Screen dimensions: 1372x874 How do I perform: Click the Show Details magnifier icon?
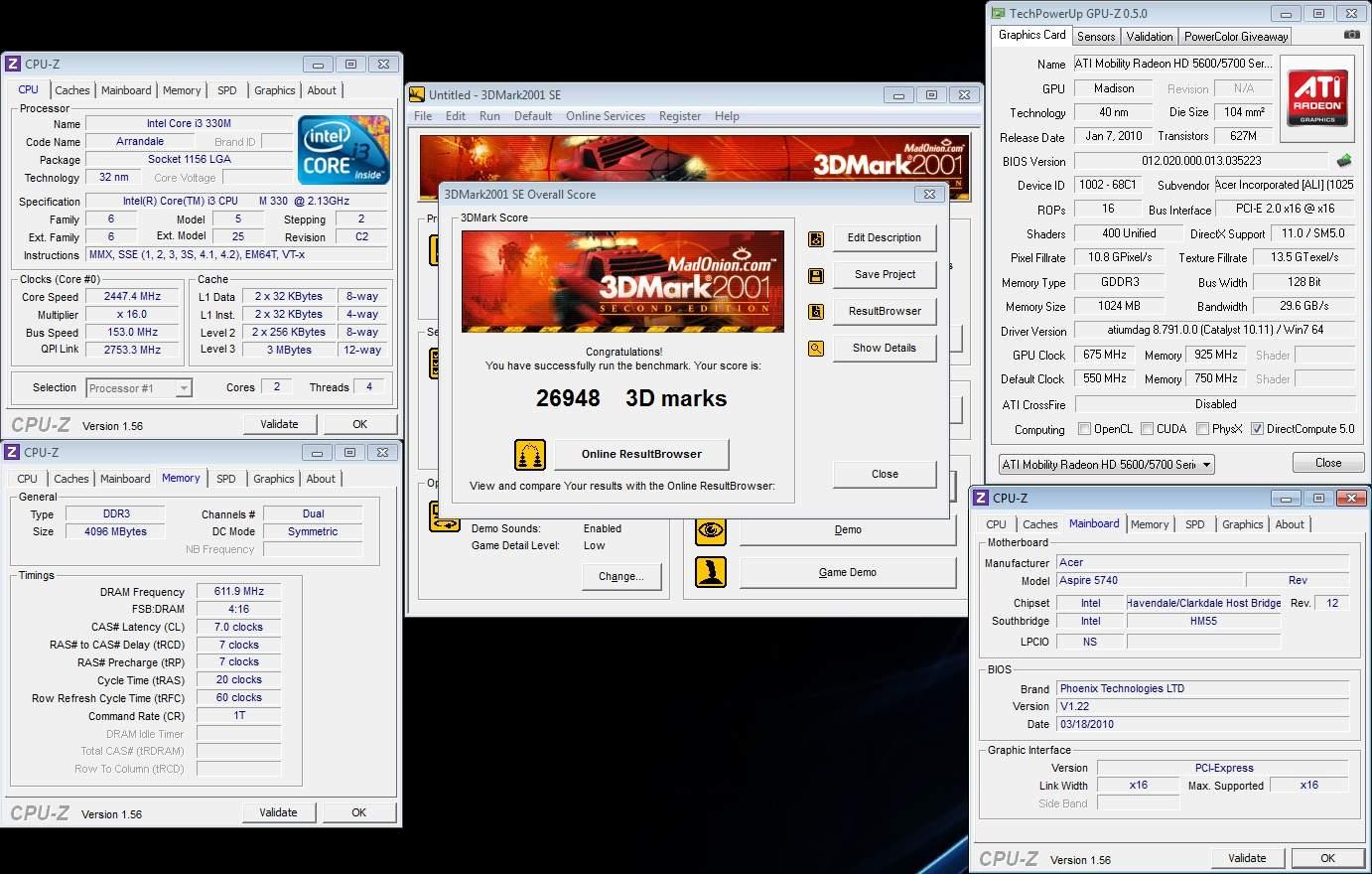[816, 349]
